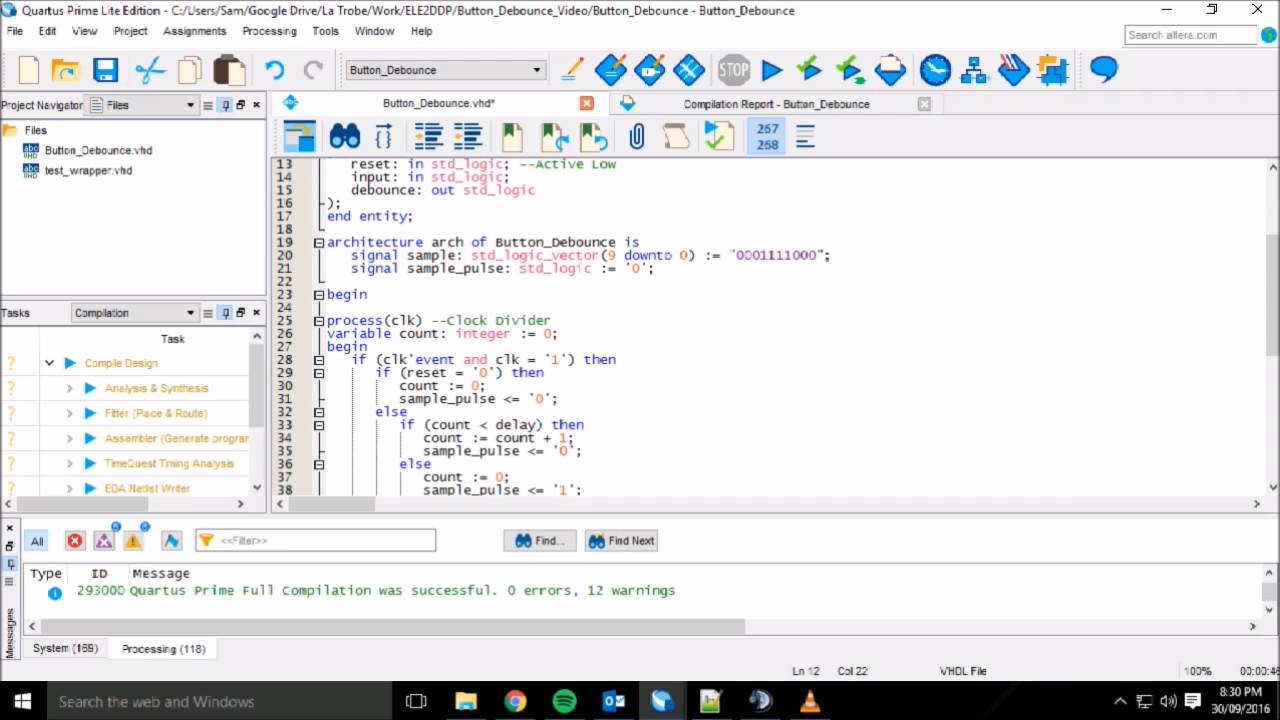Click the paperclip icon in editor toolbar
The image size is (1280, 720).
[636, 136]
